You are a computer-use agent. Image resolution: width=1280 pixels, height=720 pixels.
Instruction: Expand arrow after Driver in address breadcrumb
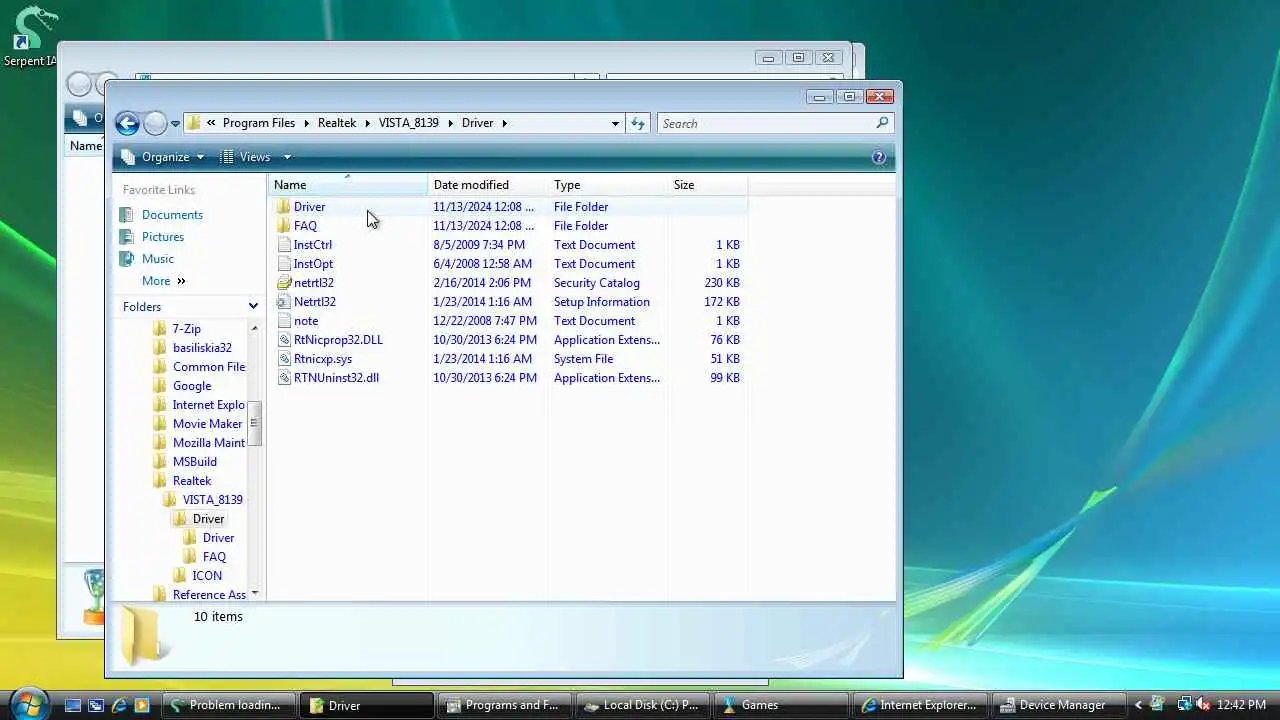(x=505, y=123)
